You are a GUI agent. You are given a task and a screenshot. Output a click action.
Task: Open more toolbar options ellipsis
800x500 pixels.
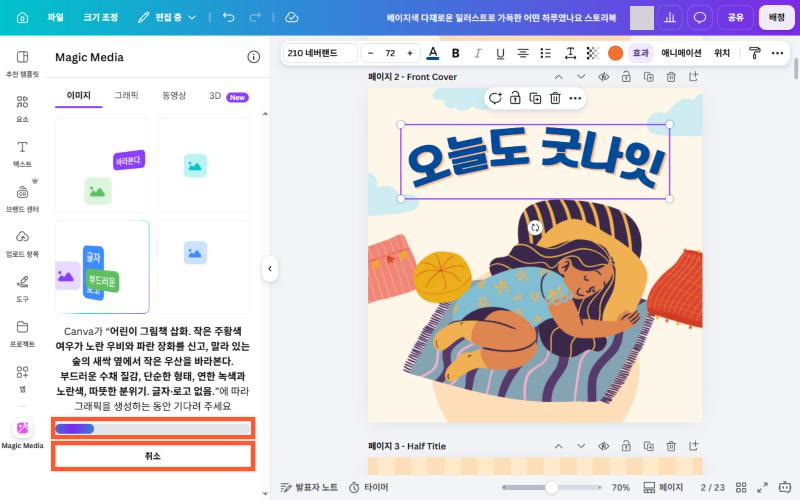777,53
